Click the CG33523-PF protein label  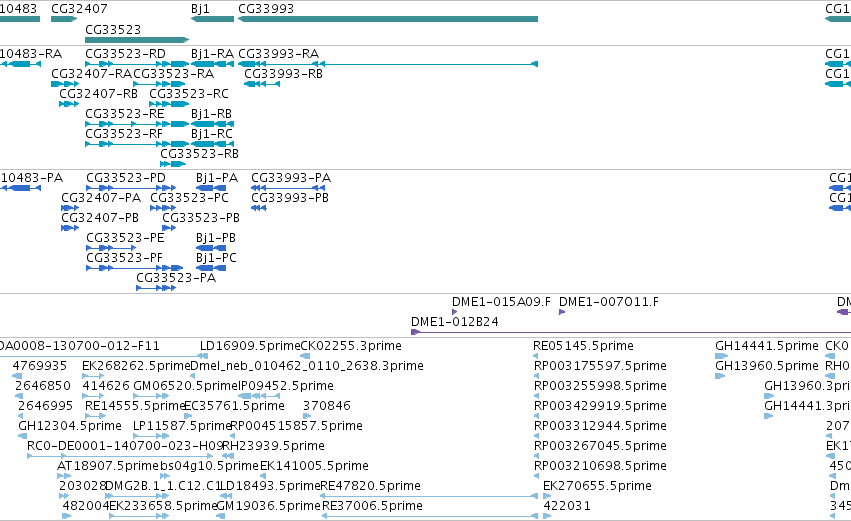(124, 258)
